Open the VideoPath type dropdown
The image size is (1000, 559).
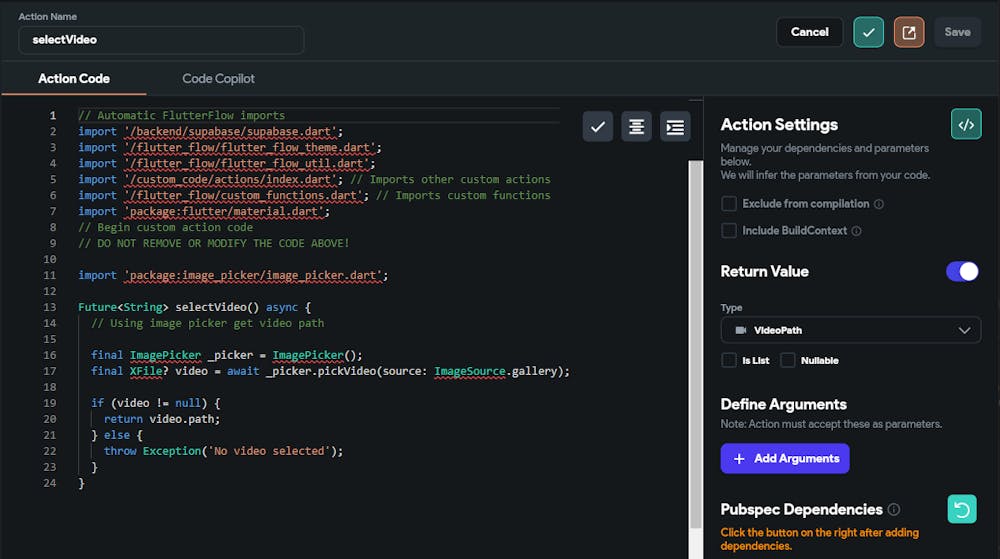click(850, 330)
